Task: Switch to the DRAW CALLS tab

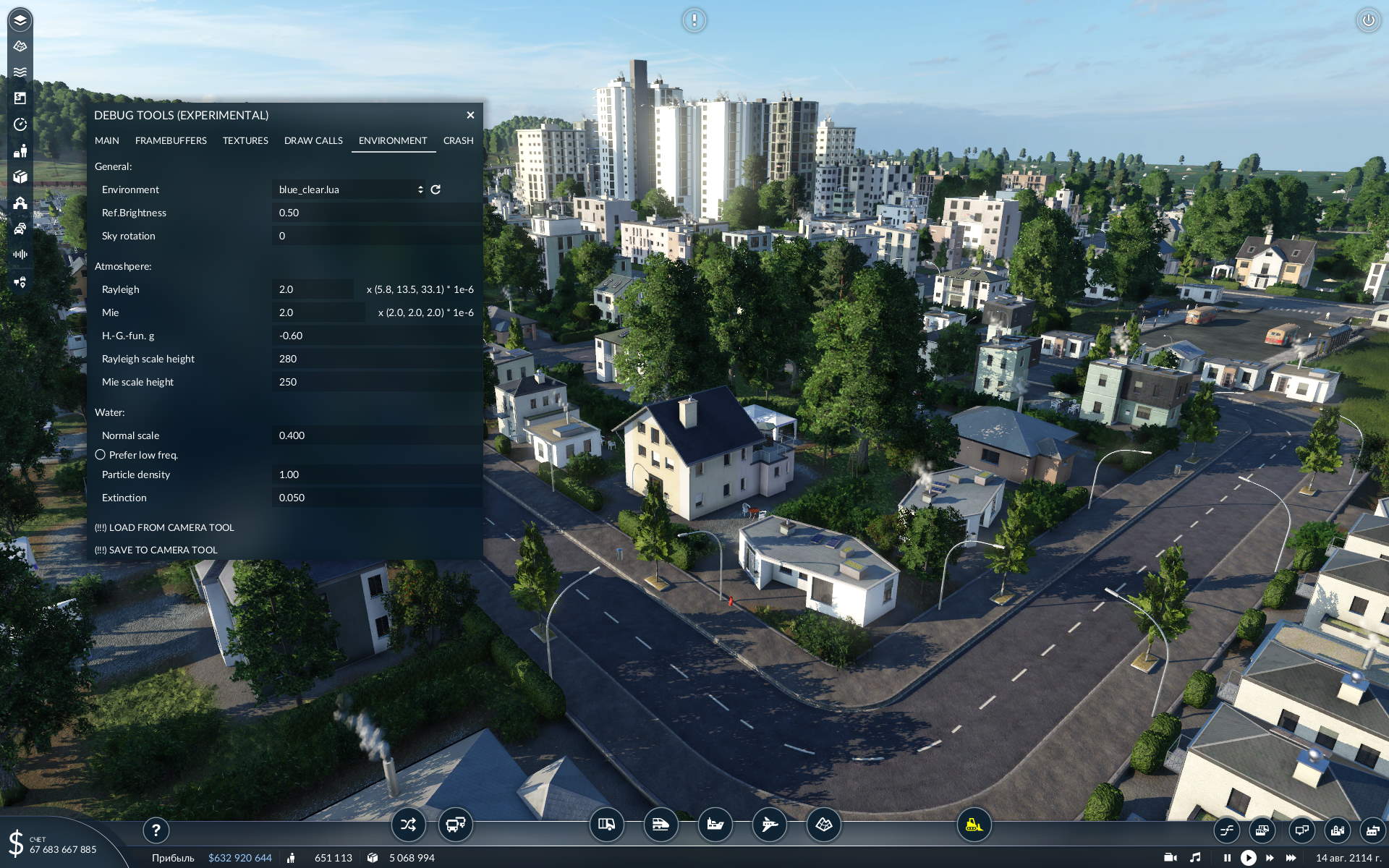Action: pos(313,140)
